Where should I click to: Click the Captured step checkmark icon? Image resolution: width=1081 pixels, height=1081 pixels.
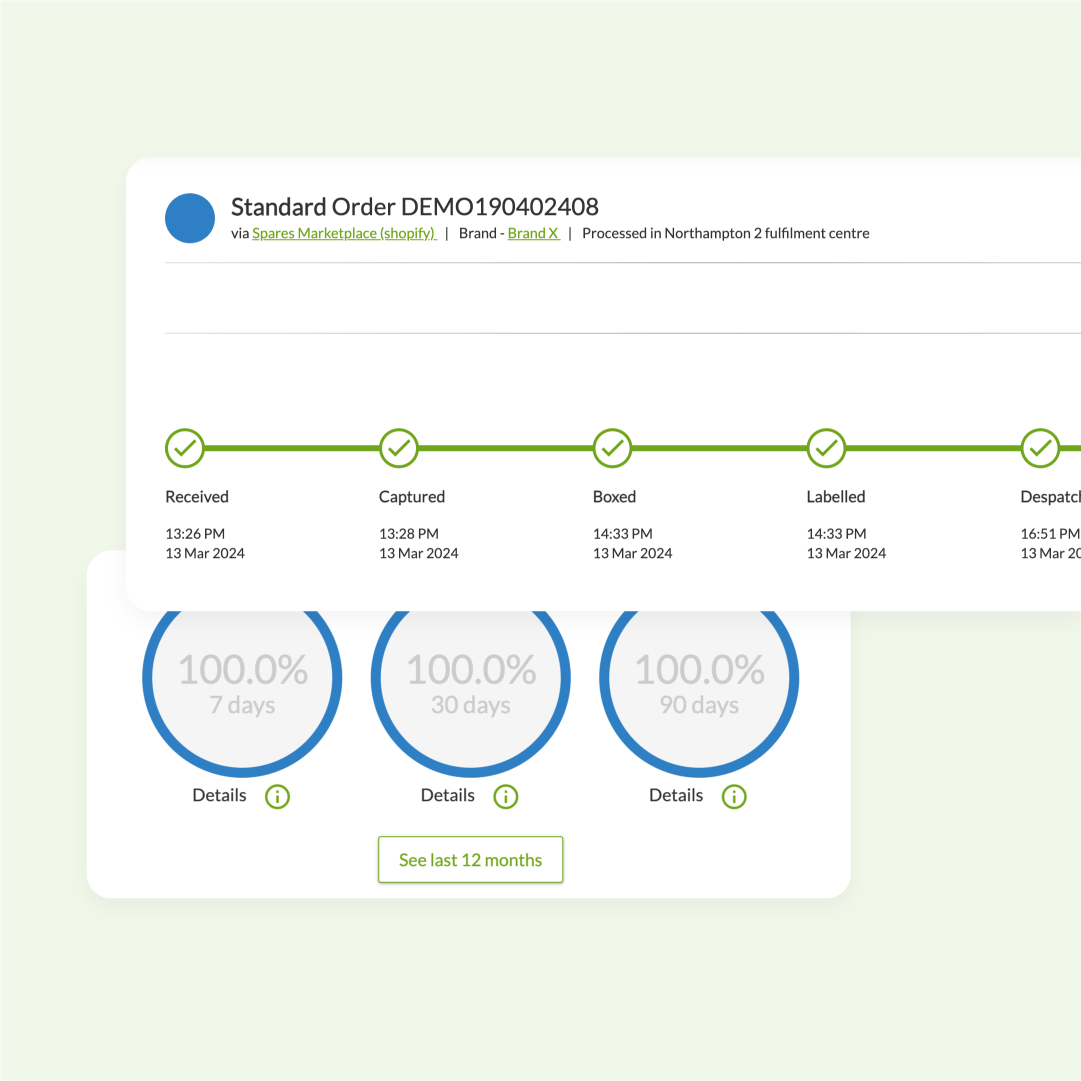[x=399, y=448]
